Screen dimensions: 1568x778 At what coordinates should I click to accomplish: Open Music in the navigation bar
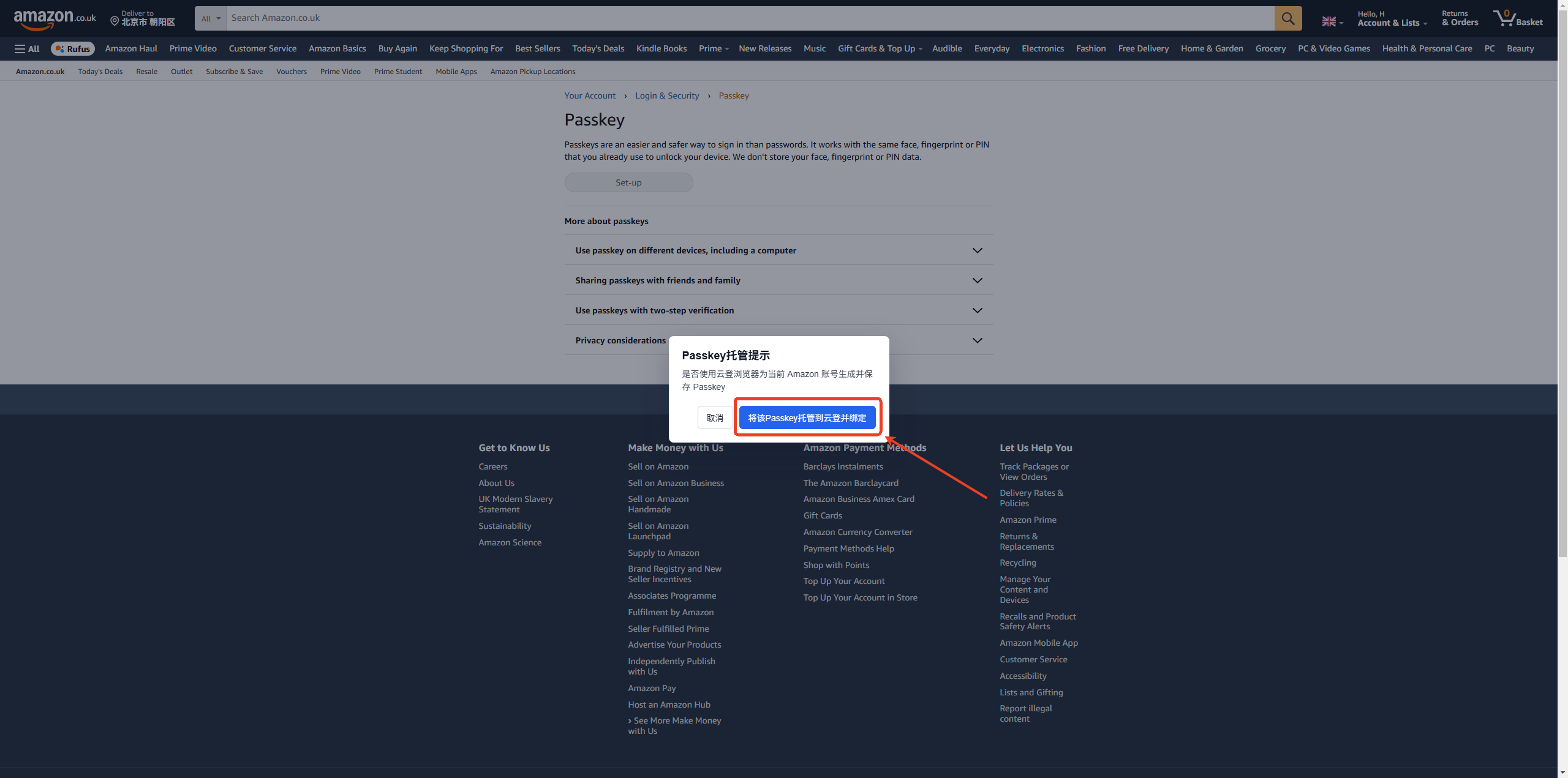click(x=814, y=49)
